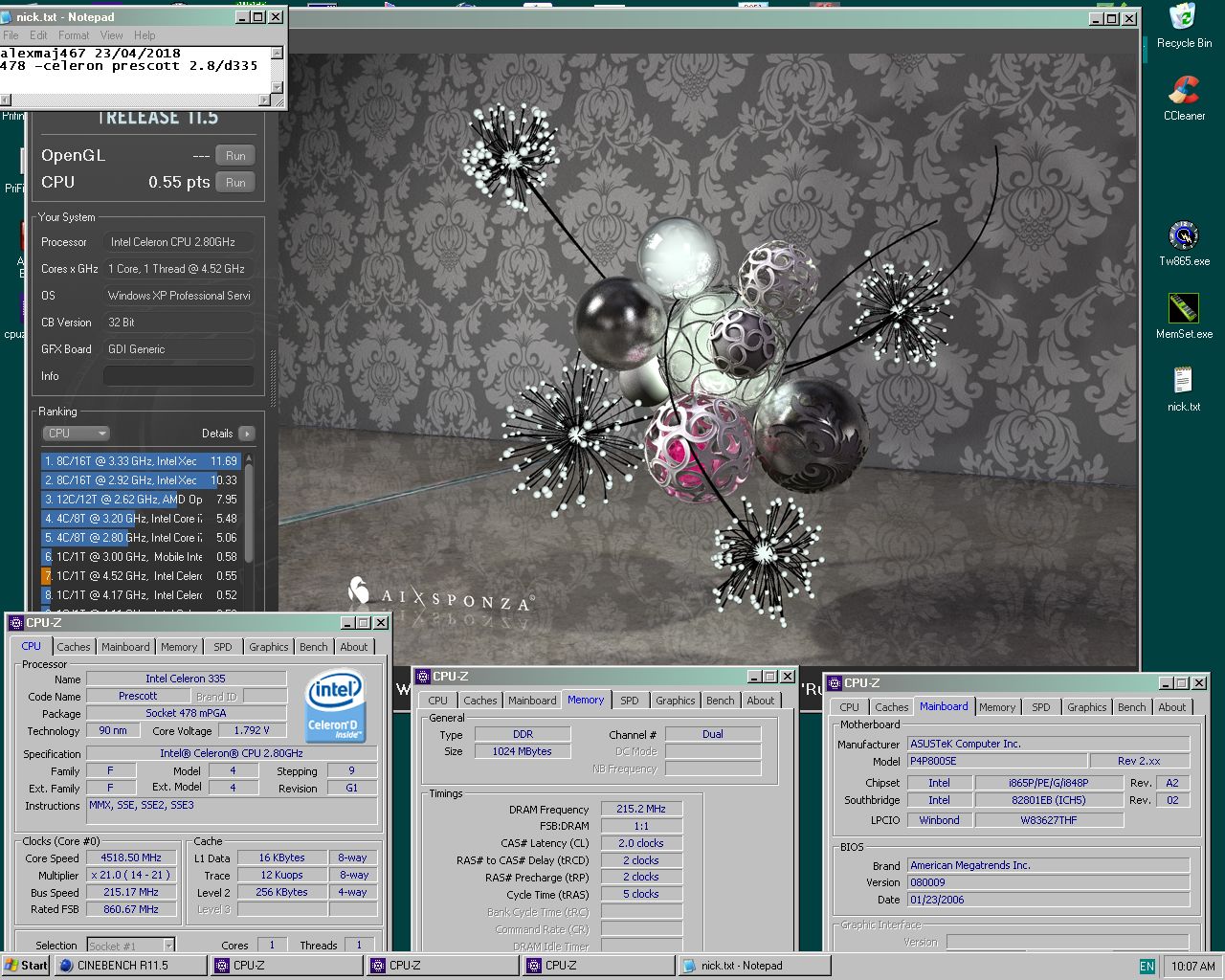Switch to CINEBENCH R11.5 taskbar button
The height and width of the screenshot is (980, 1225).
pos(130,965)
